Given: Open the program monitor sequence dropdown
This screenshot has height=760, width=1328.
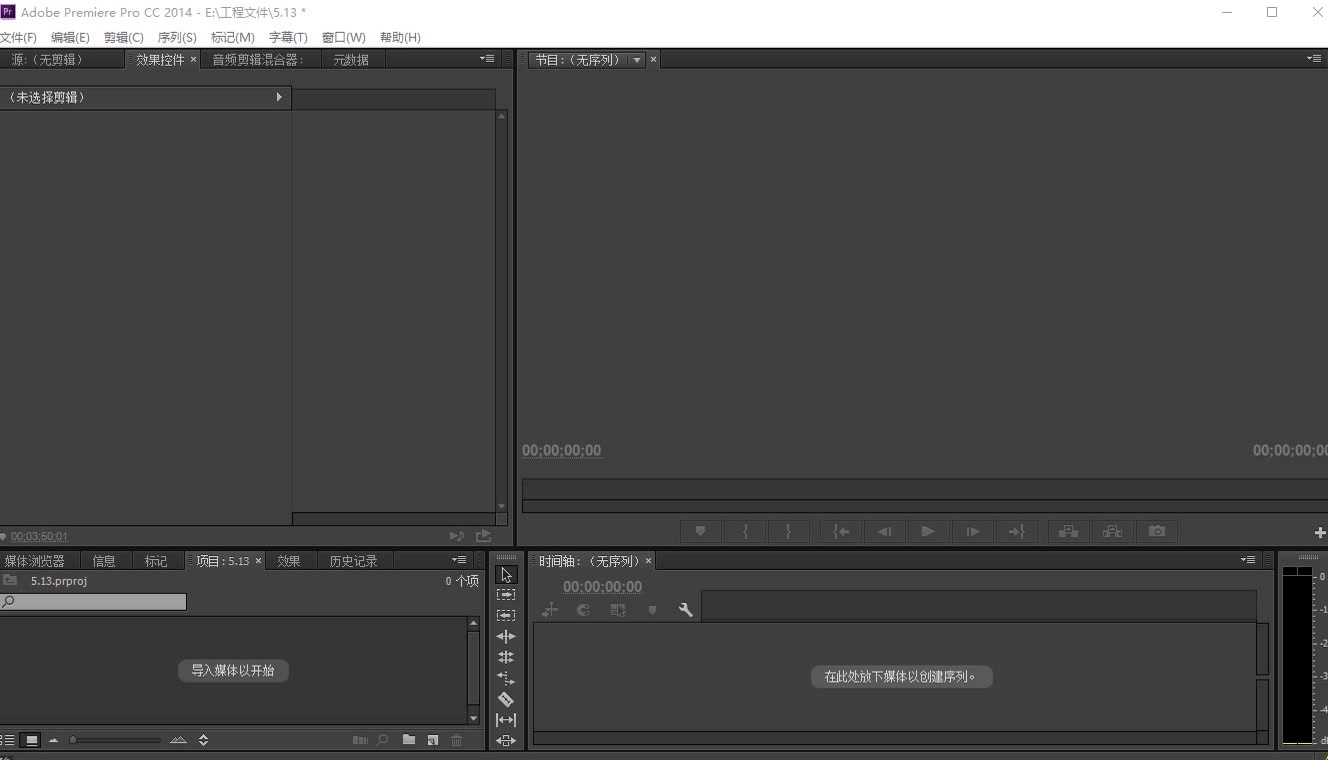Looking at the screenshot, I should click(637, 60).
